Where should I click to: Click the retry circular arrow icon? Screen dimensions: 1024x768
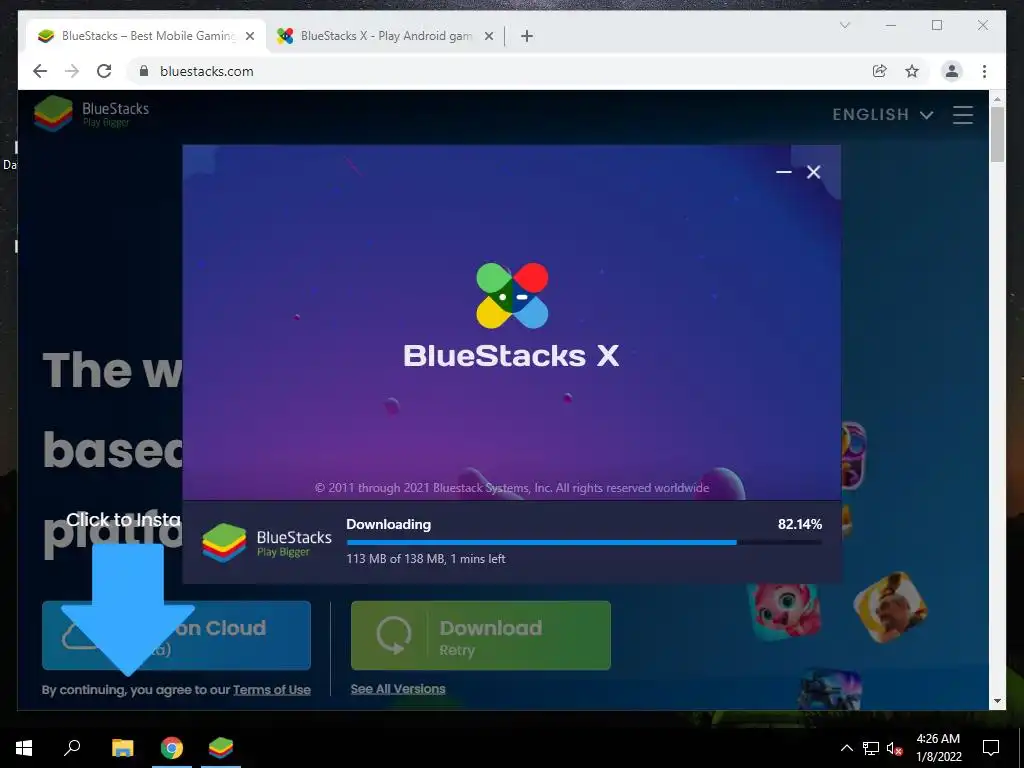[394, 635]
